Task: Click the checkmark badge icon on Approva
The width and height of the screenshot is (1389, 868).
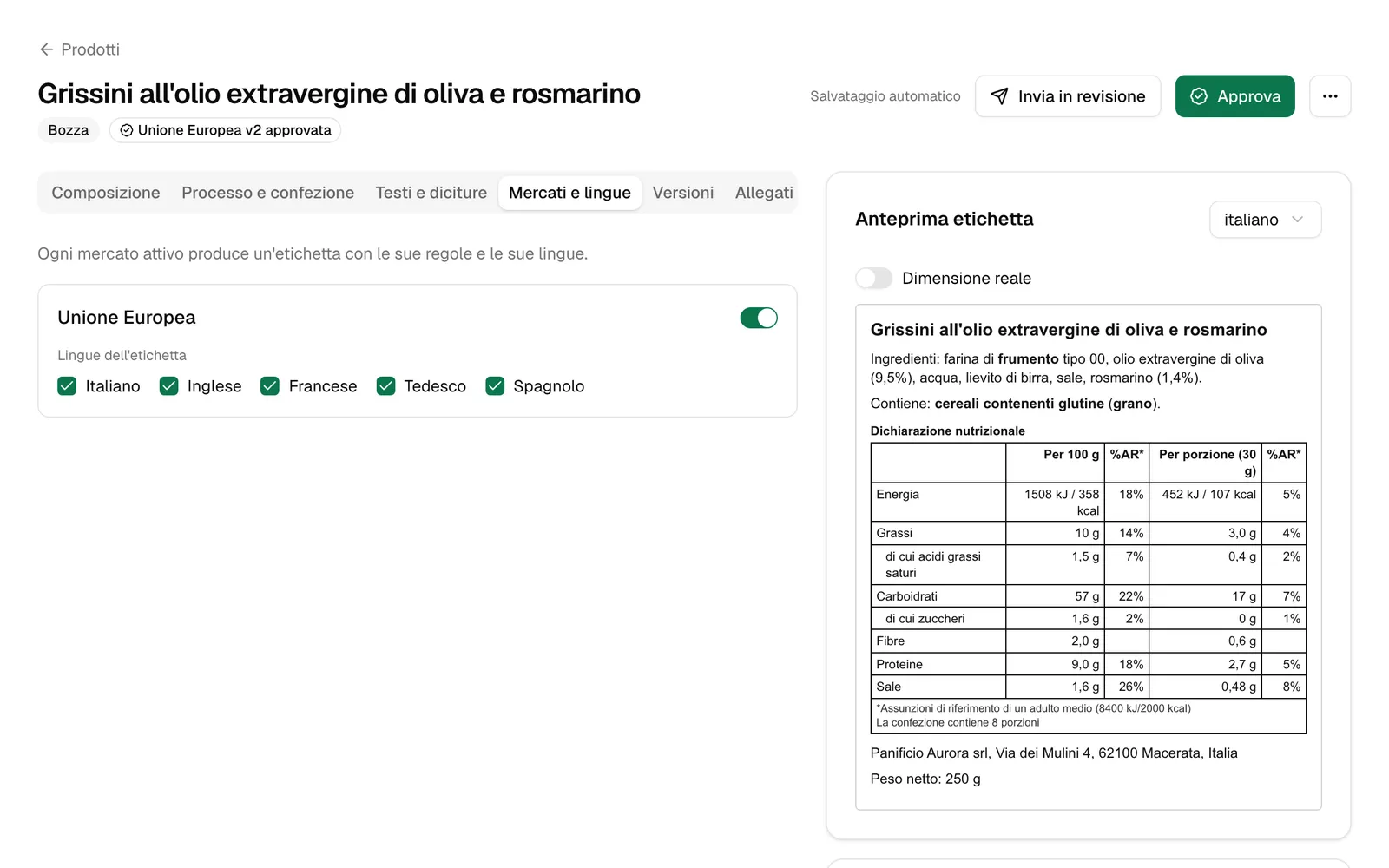Action: (1199, 96)
